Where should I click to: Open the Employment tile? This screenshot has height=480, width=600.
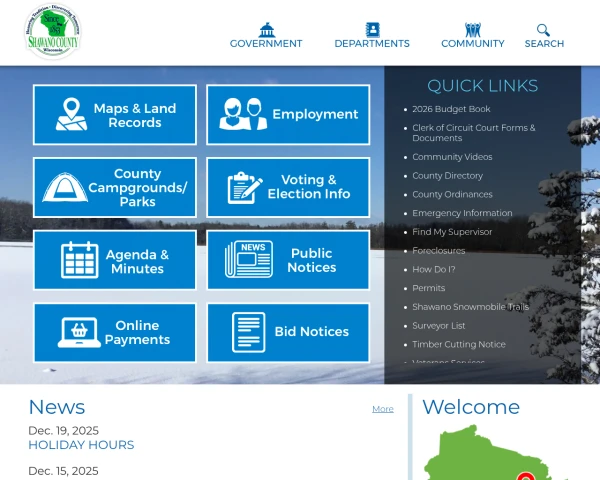pyautogui.click(x=288, y=115)
